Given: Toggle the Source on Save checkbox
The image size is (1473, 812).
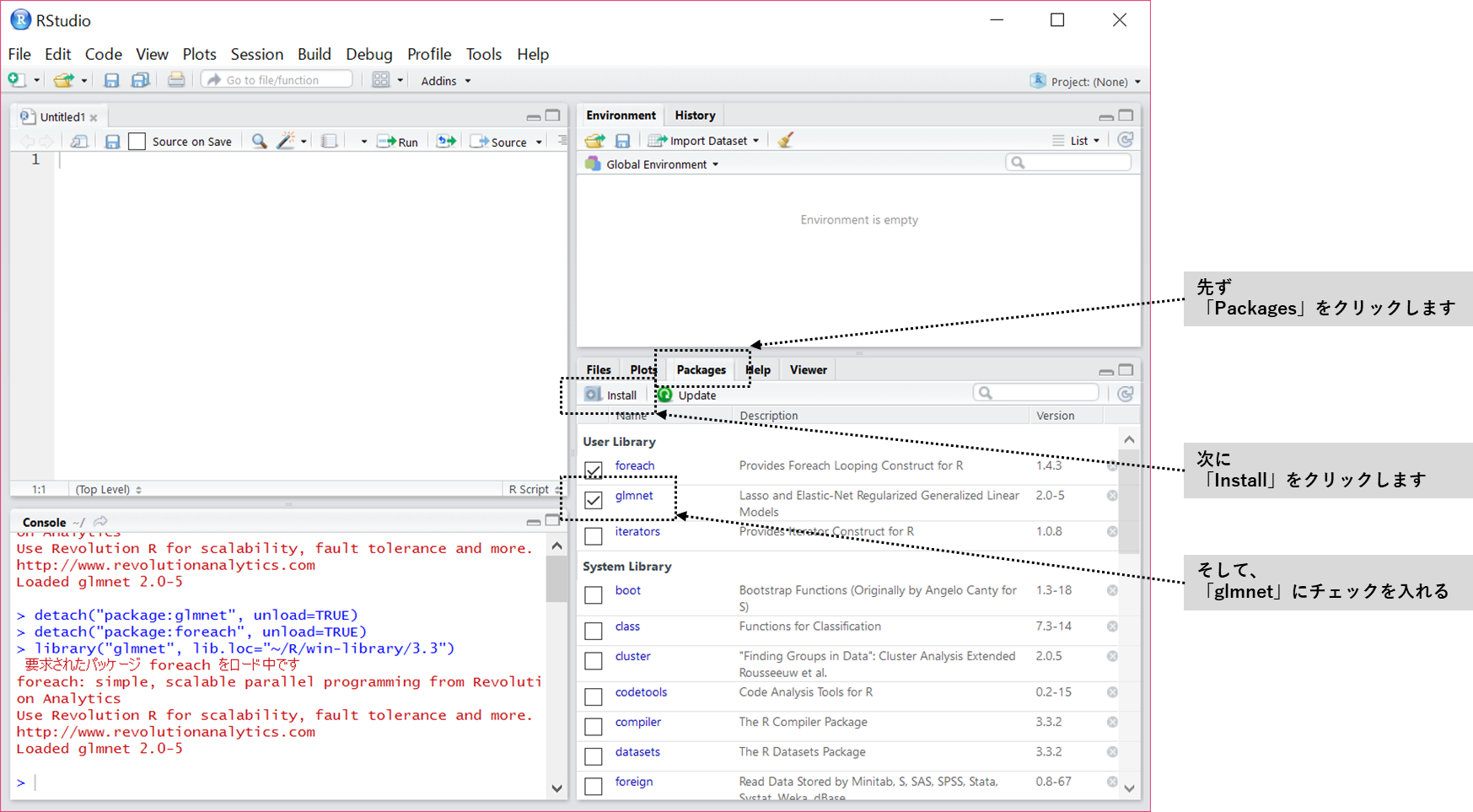Looking at the screenshot, I should (x=137, y=142).
